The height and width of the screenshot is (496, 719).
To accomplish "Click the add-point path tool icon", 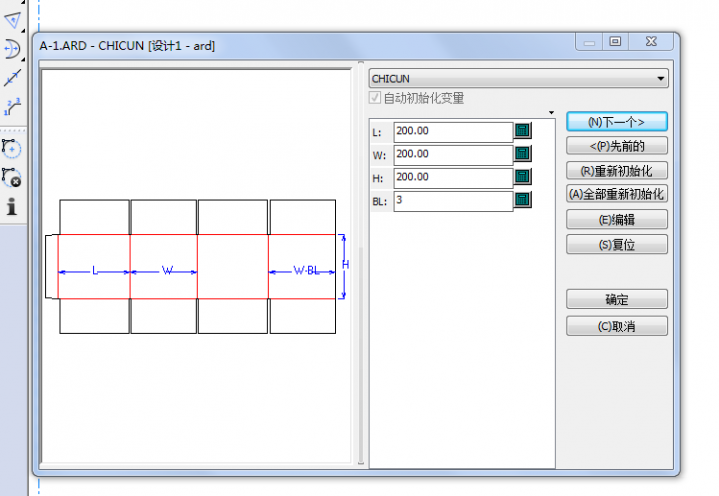I will click(x=12, y=148).
